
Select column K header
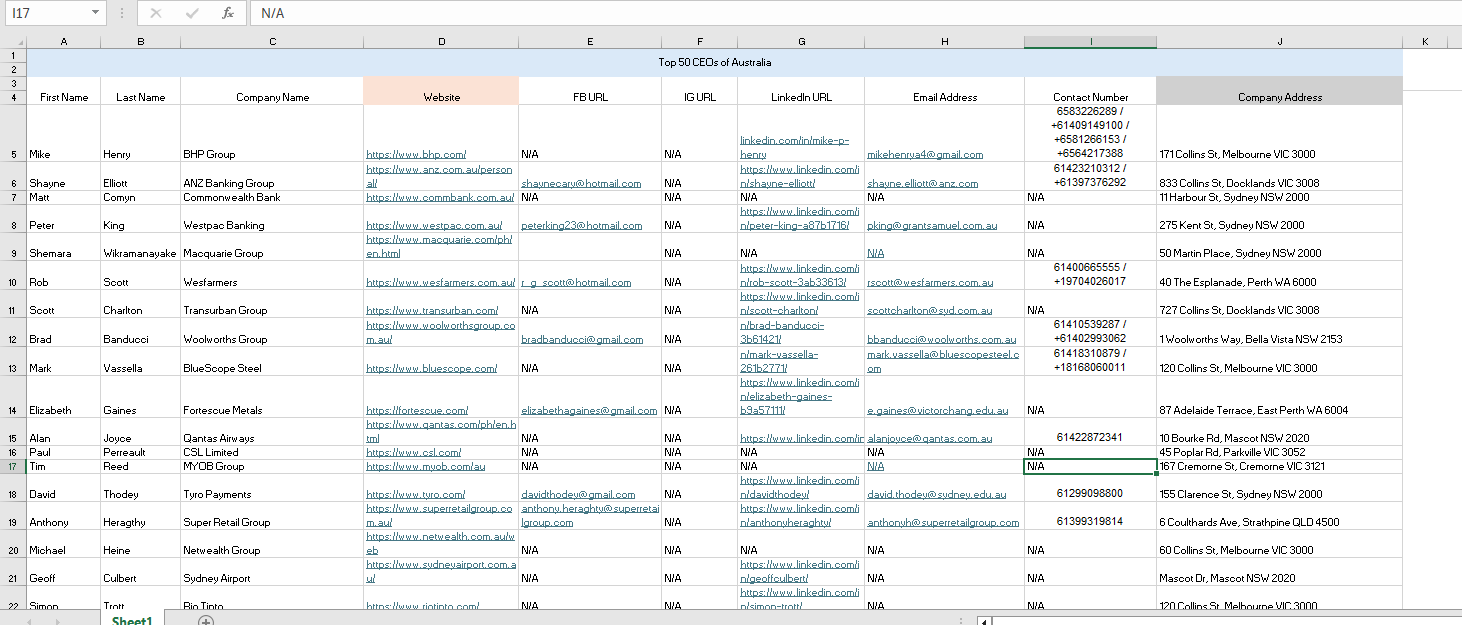(1425, 41)
